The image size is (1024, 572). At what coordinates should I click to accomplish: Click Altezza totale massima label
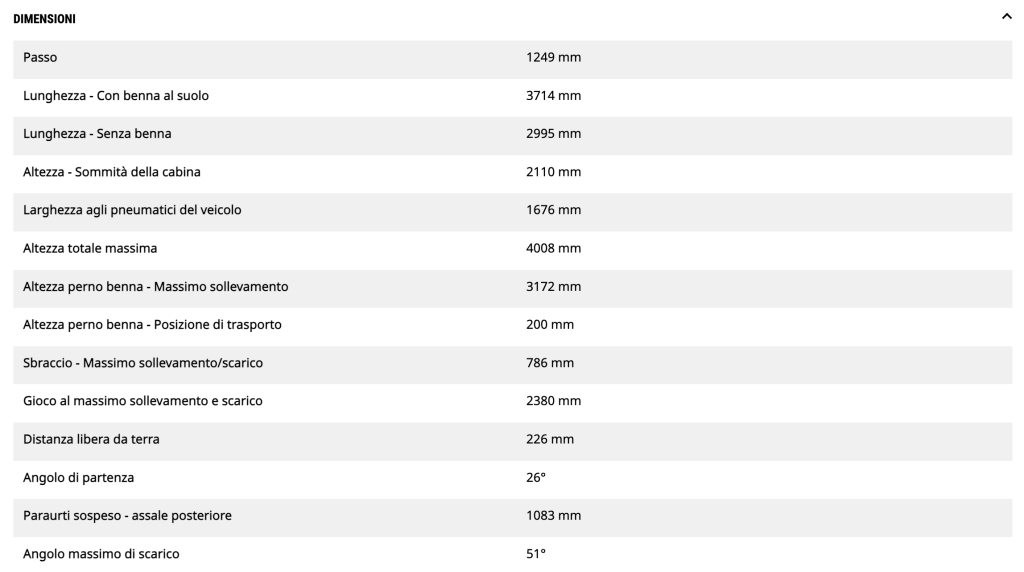point(90,248)
